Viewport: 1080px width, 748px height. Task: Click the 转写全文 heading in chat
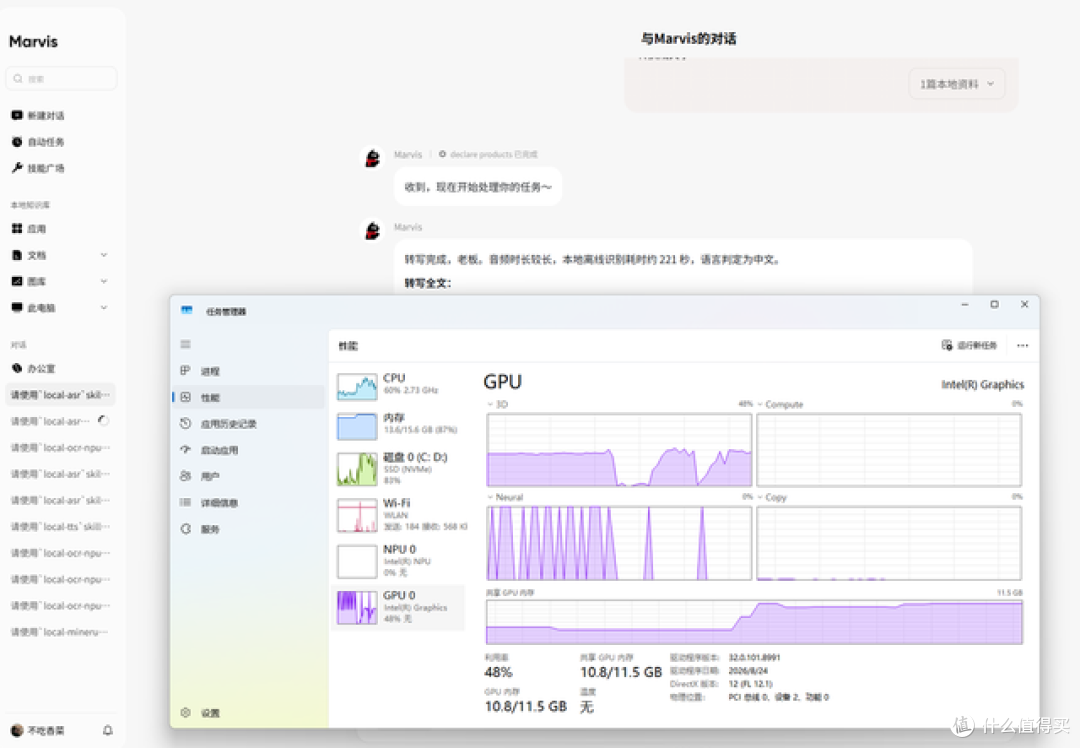(427, 283)
